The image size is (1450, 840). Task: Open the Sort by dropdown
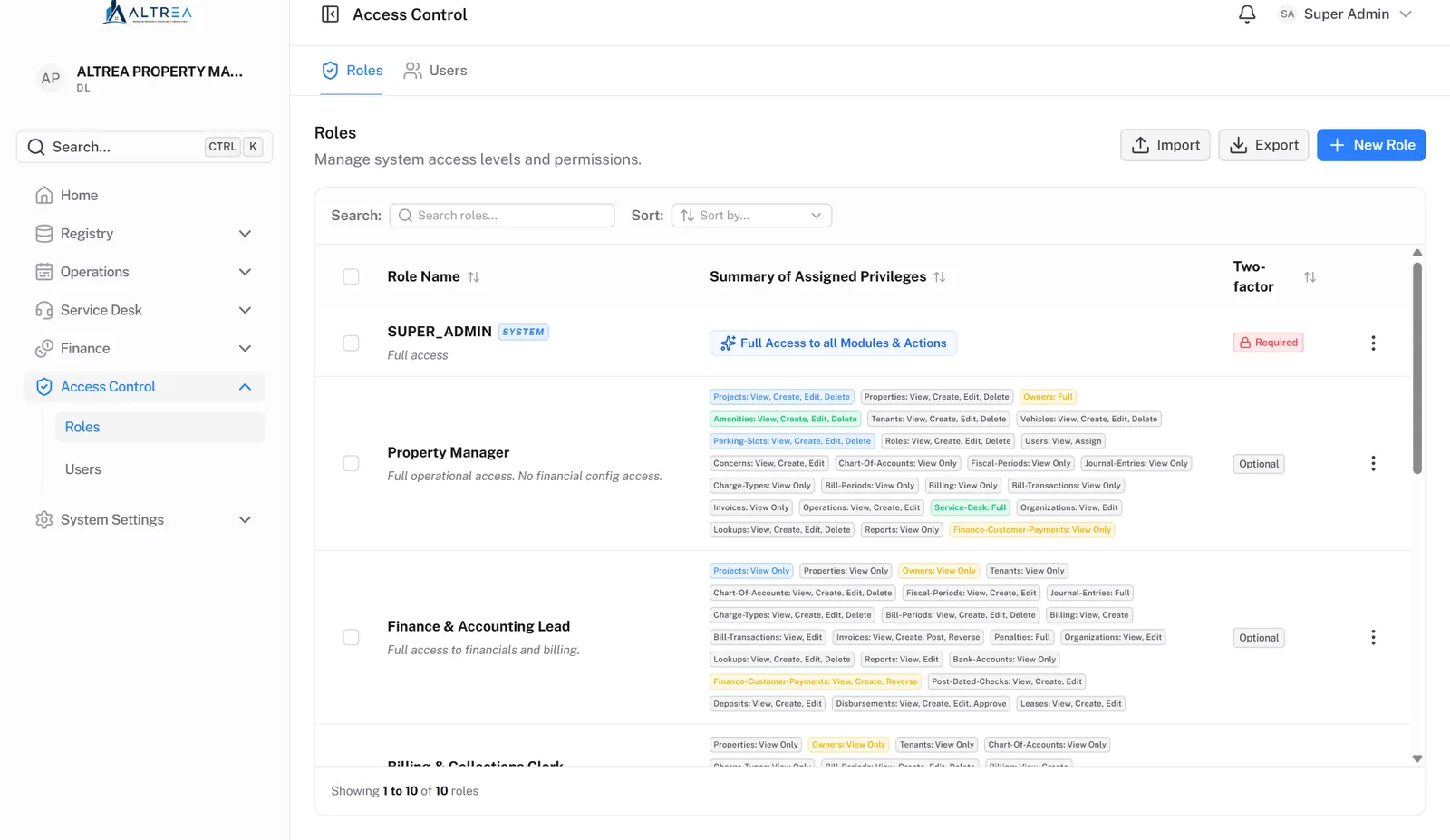click(751, 216)
